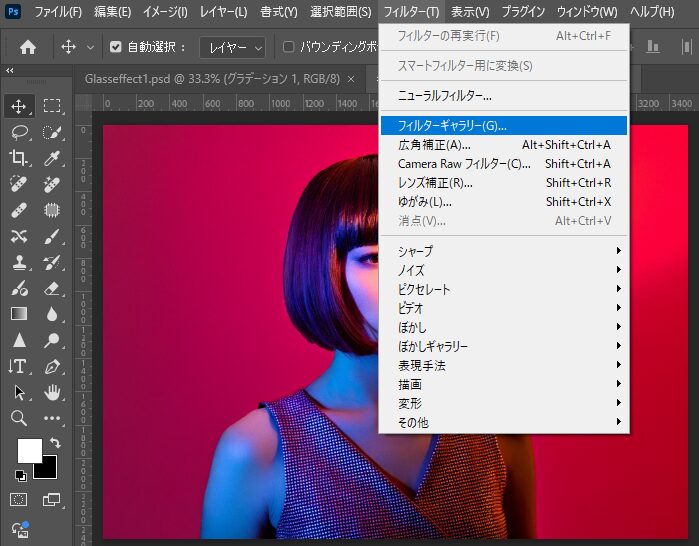Select the Patch tool
This screenshot has height=546, width=699.
coord(52,210)
